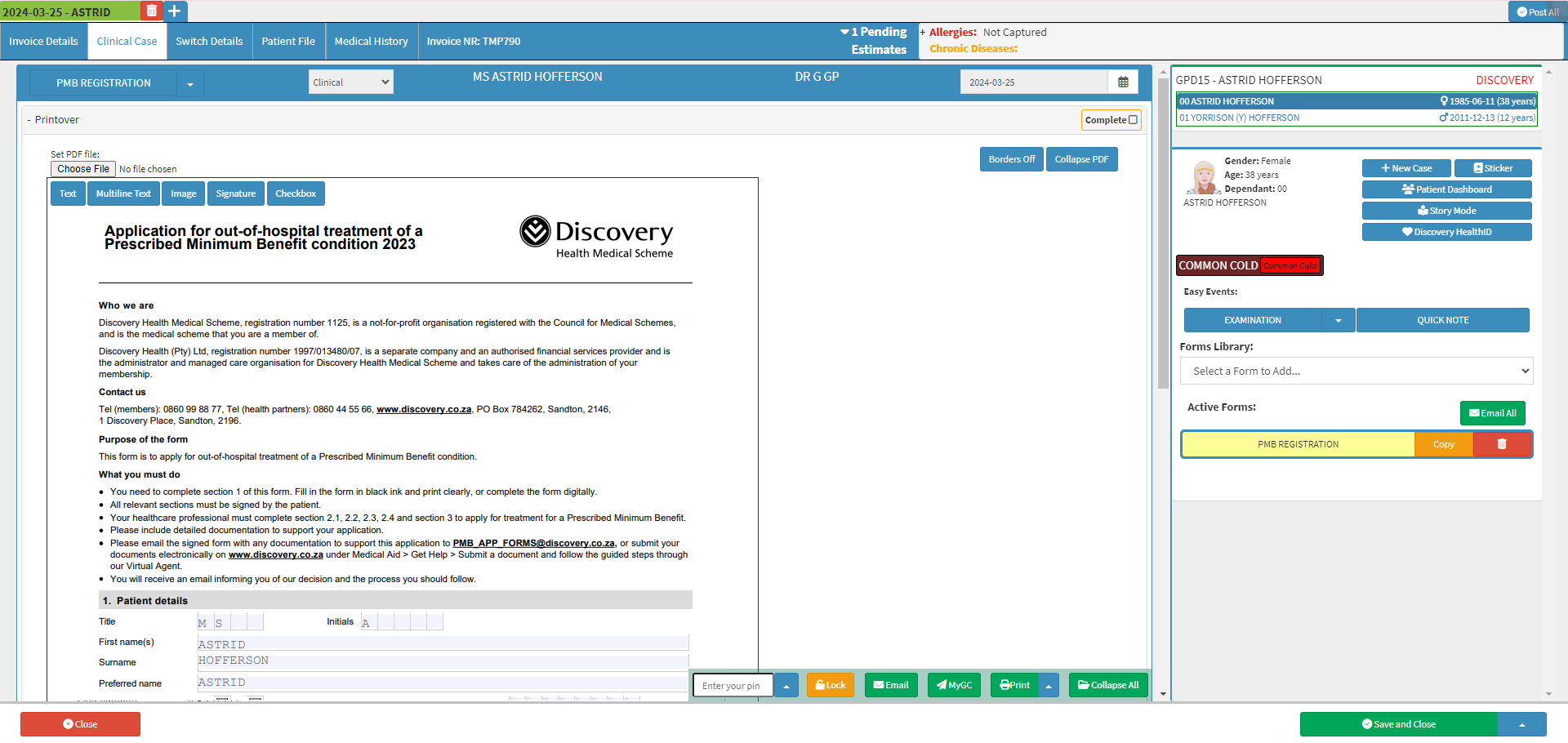Image resolution: width=1568 pixels, height=743 pixels.
Task: Run the EXAMINATION easy event
Action: click(x=1253, y=320)
